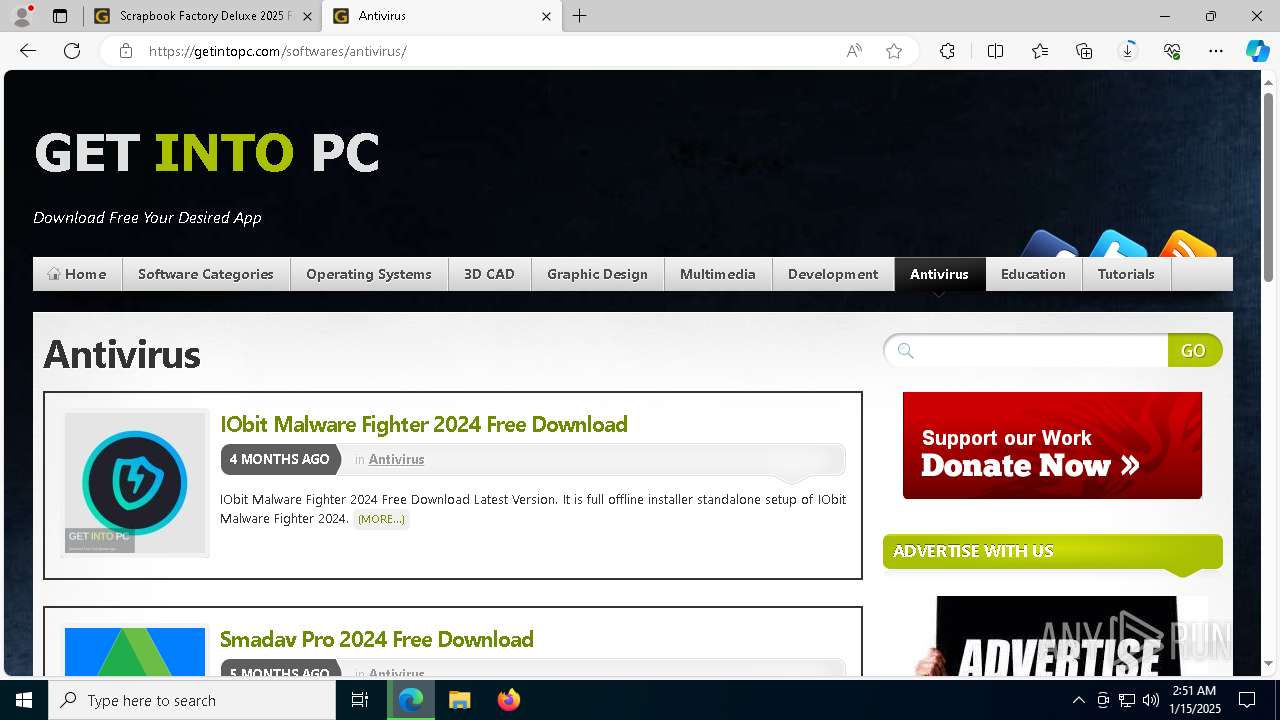
Task: Click the RSS feed icon
Action: [1188, 244]
